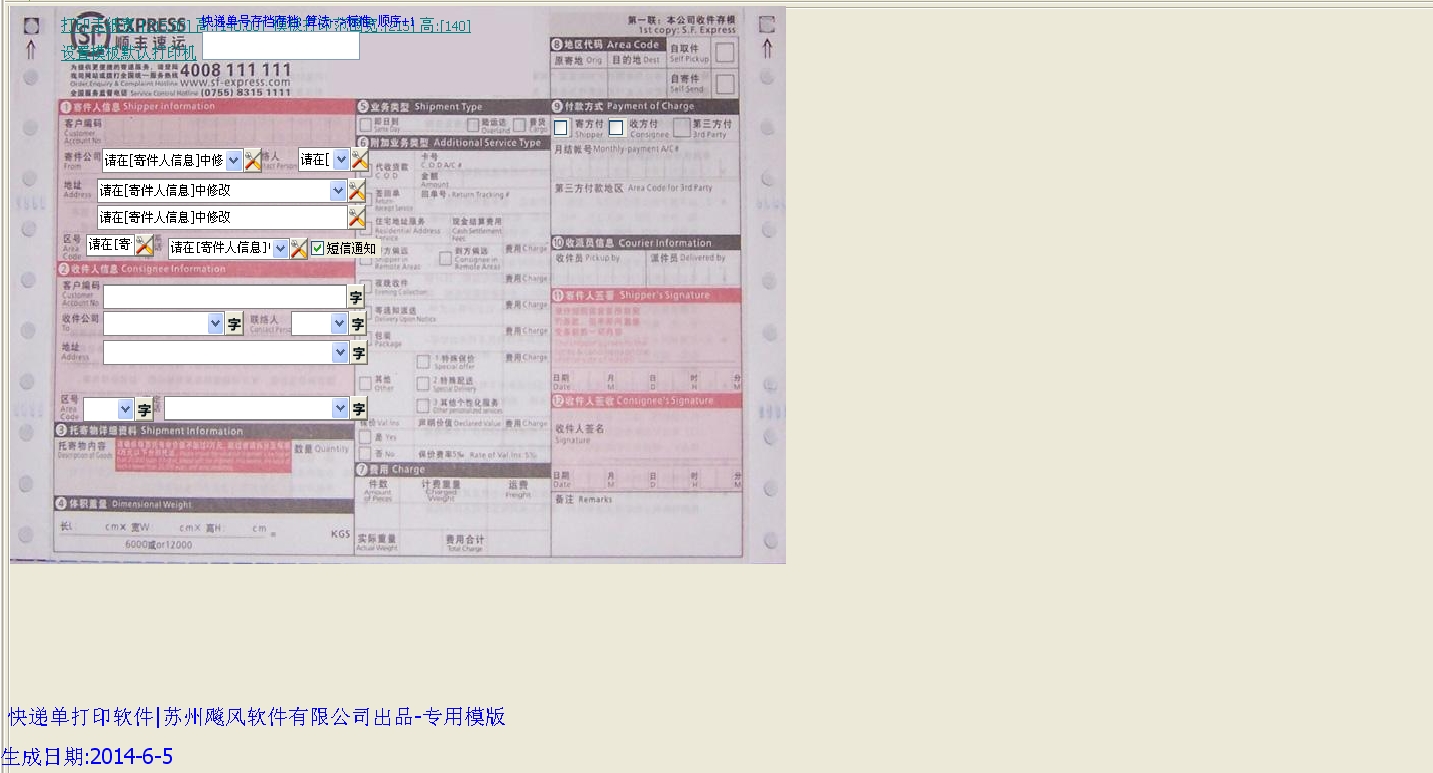Open the 设置模板默认打印机 link
The width and height of the screenshot is (1433, 773).
pos(129,53)
